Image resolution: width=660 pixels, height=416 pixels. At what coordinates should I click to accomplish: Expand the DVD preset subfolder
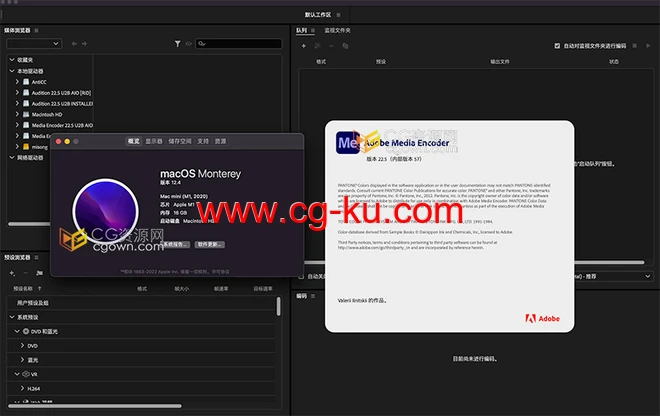(22, 345)
